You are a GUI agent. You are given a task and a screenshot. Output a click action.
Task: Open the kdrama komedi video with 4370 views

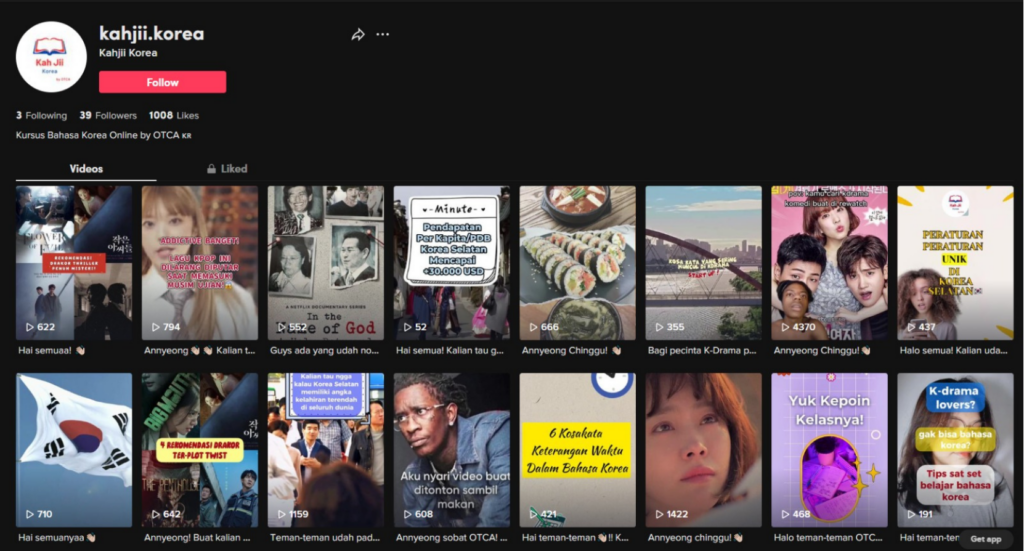point(829,262)
